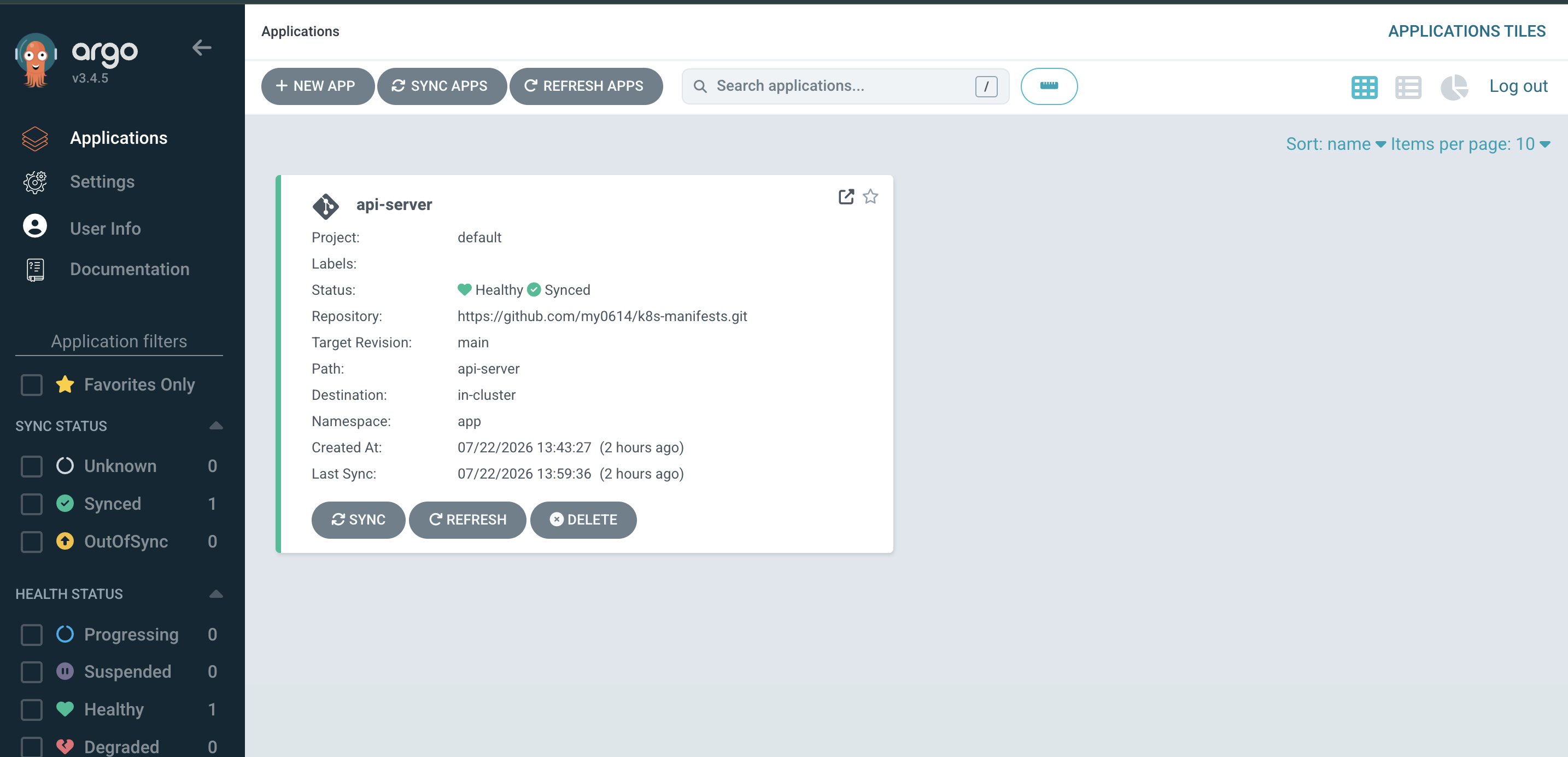Click DELETE on the api-server tile
Screen dimensions: 1568x757
(582, 520)
